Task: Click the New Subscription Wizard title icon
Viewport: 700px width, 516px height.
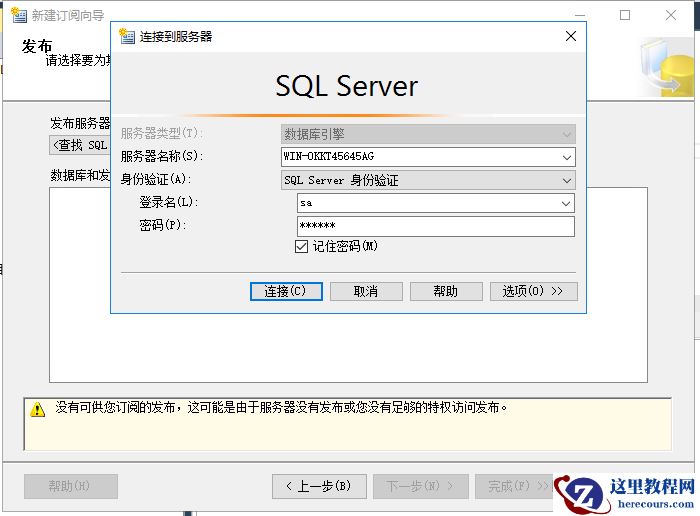Action: [x=19, y=15]
